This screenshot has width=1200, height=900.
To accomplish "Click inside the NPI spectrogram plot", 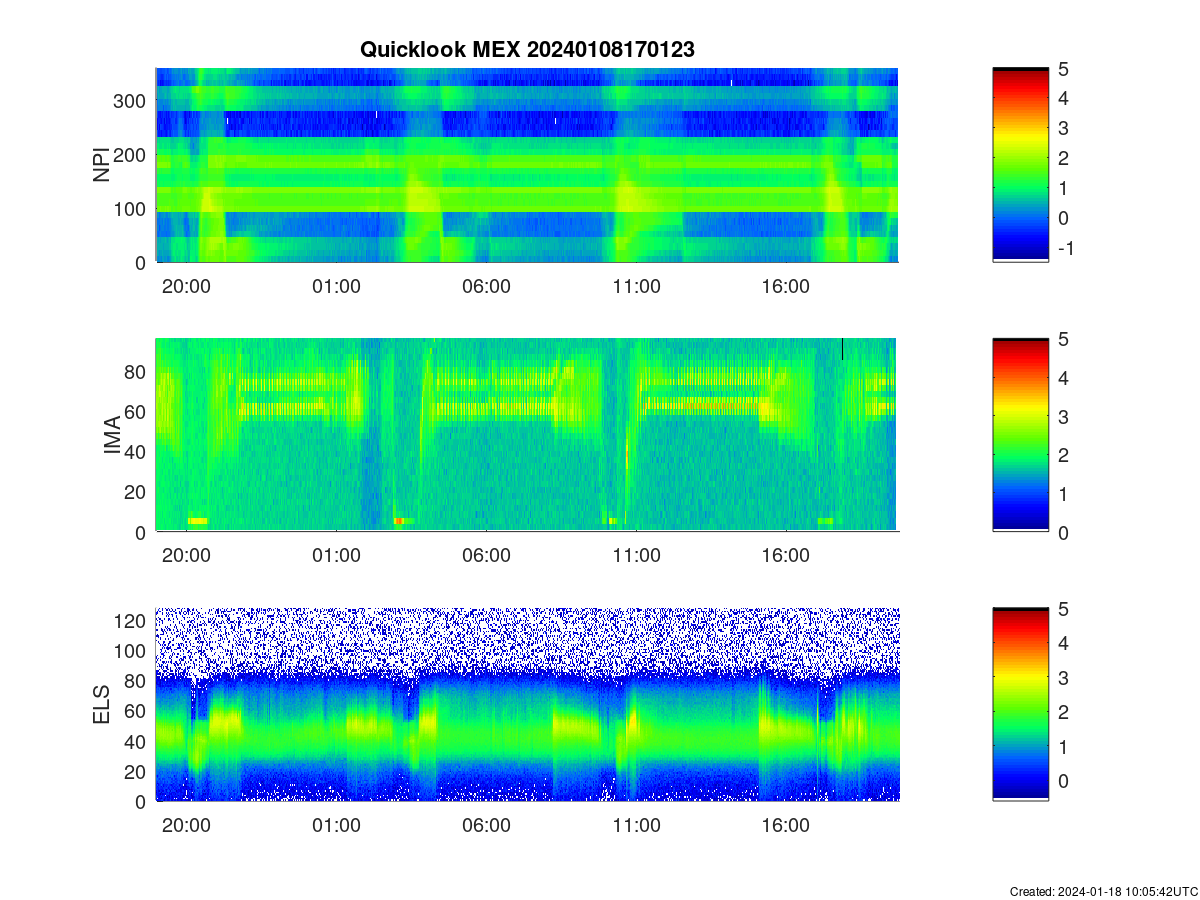I will click(527, 165).
